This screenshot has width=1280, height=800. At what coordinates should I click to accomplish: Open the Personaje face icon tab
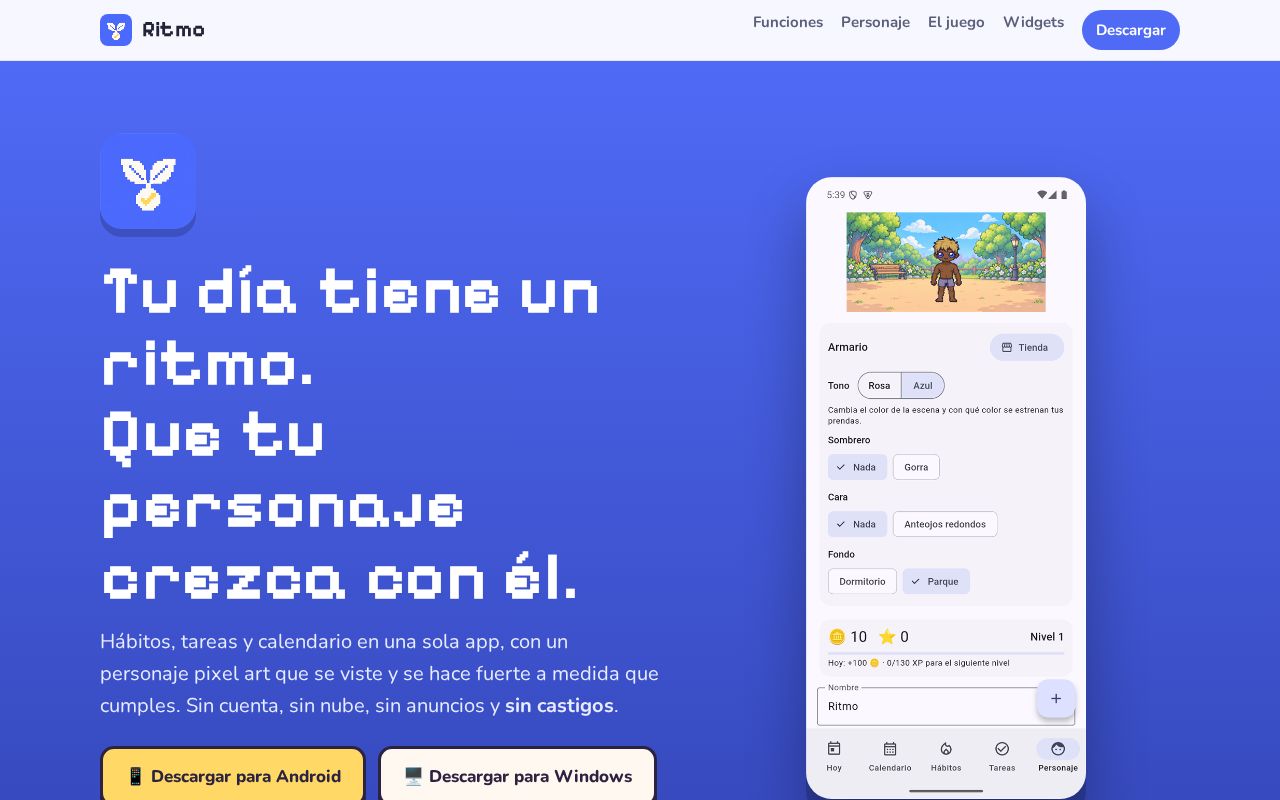click(1058, 749)
